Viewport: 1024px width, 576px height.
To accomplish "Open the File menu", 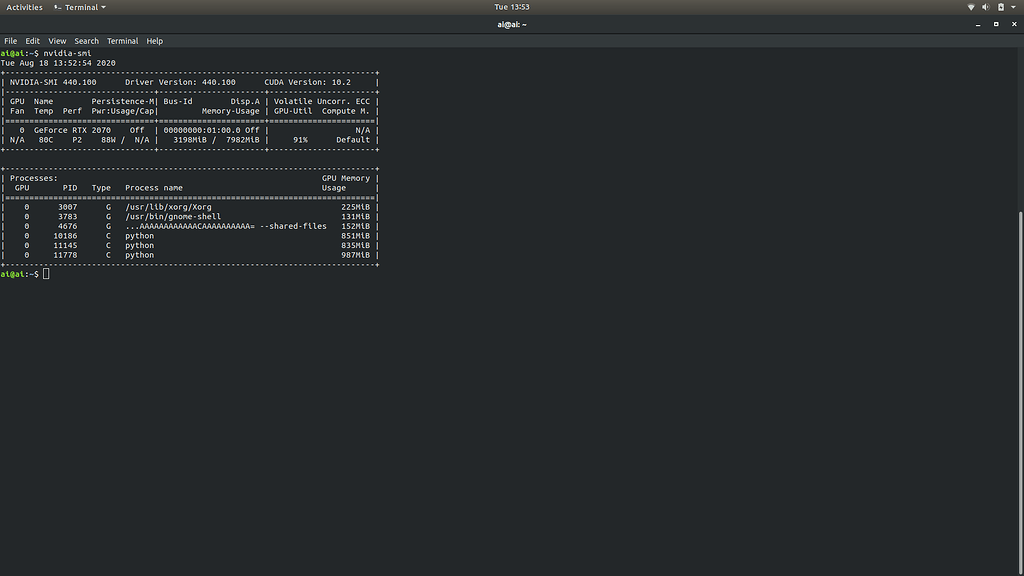I will click(x=11, y=41).
